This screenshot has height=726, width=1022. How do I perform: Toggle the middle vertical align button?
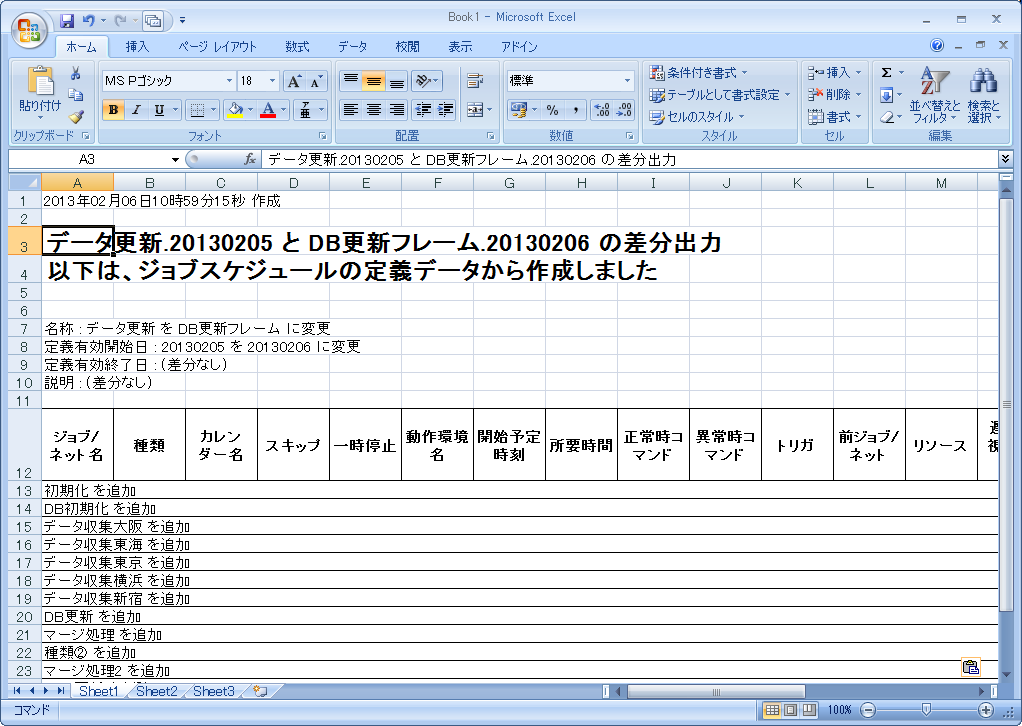point(373,81)
